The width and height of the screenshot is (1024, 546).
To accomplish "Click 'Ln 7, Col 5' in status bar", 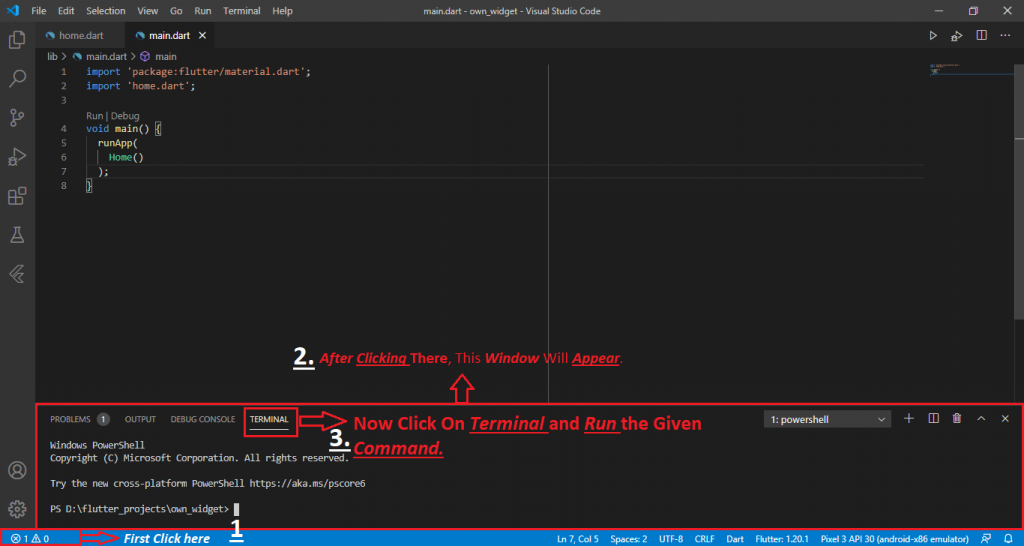I will pyautogui.click(x=578, y=539).
